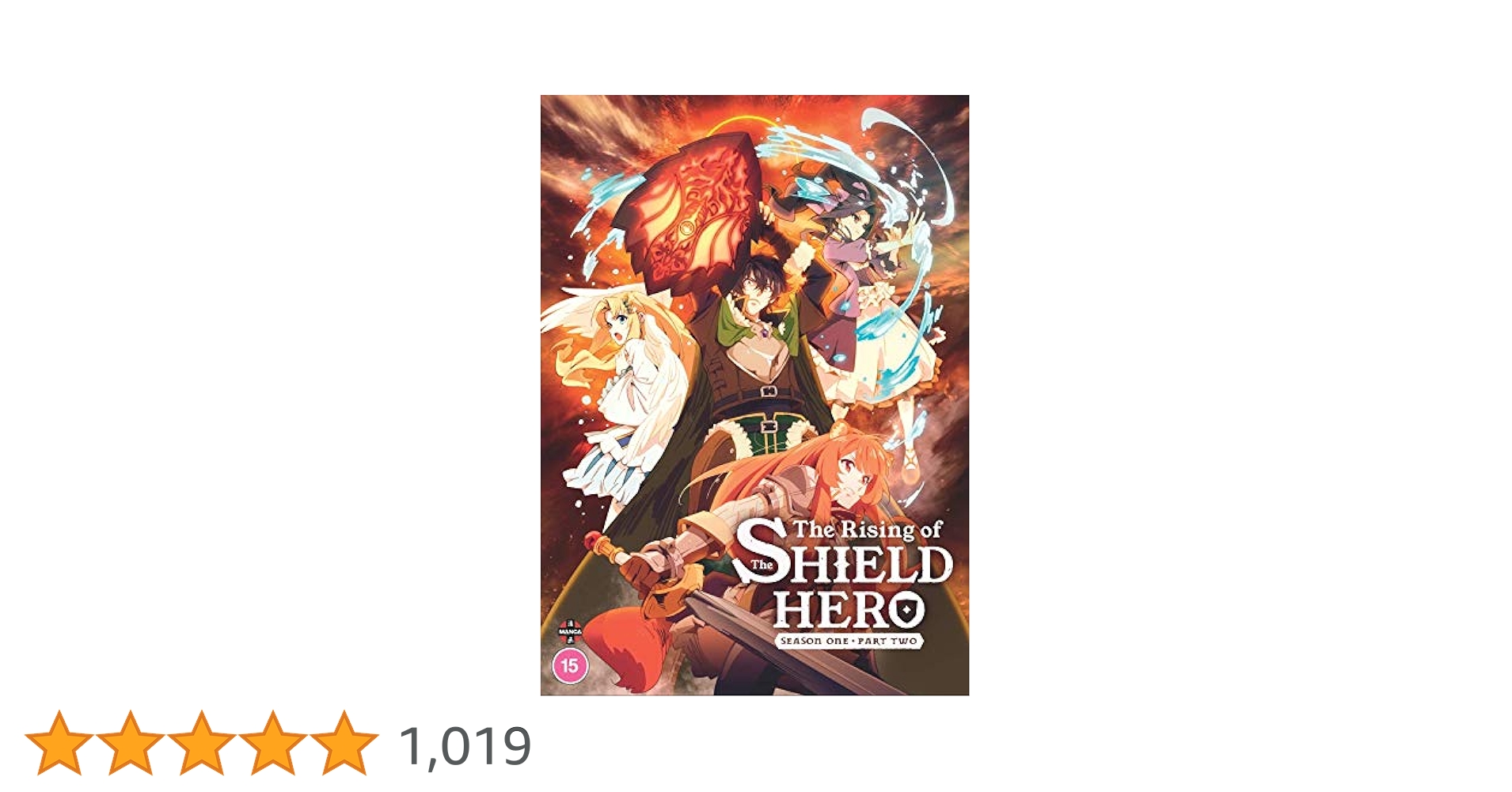Viewport: 1512px width, 792px height.
Task: Click the Season One Part Two banner
Action: pos(849,641)
